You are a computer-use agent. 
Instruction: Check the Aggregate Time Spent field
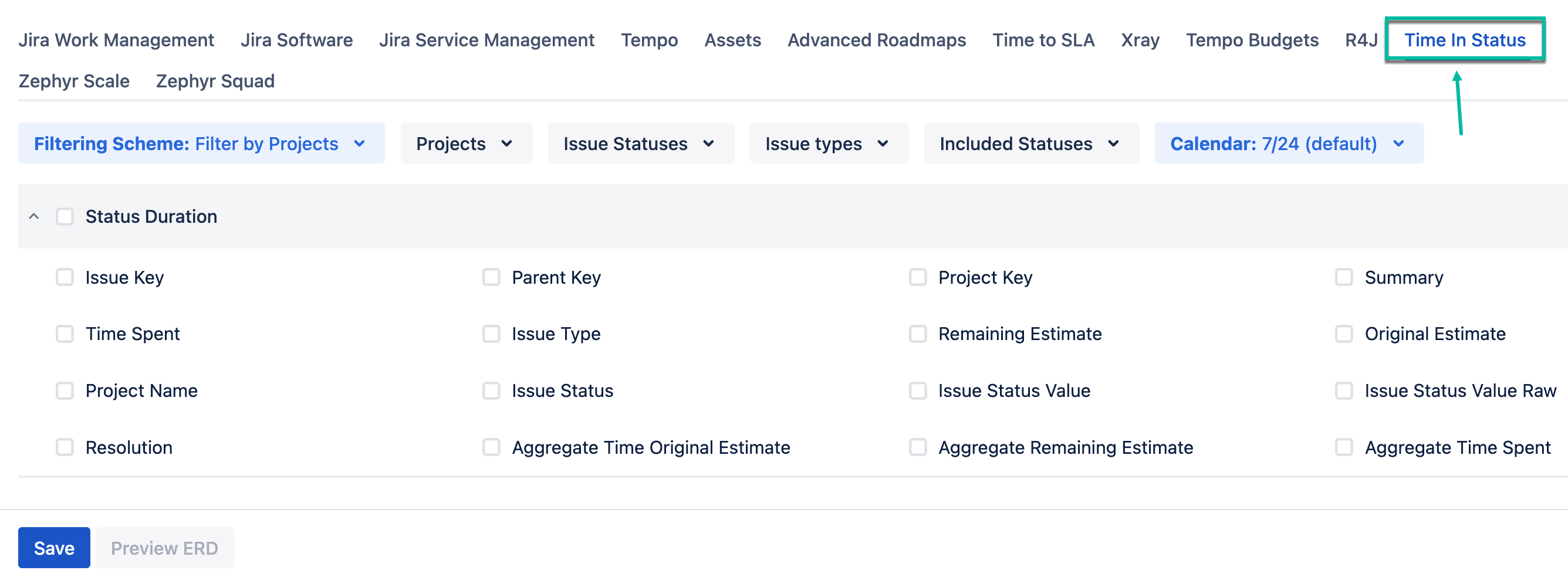[1344, 447]
